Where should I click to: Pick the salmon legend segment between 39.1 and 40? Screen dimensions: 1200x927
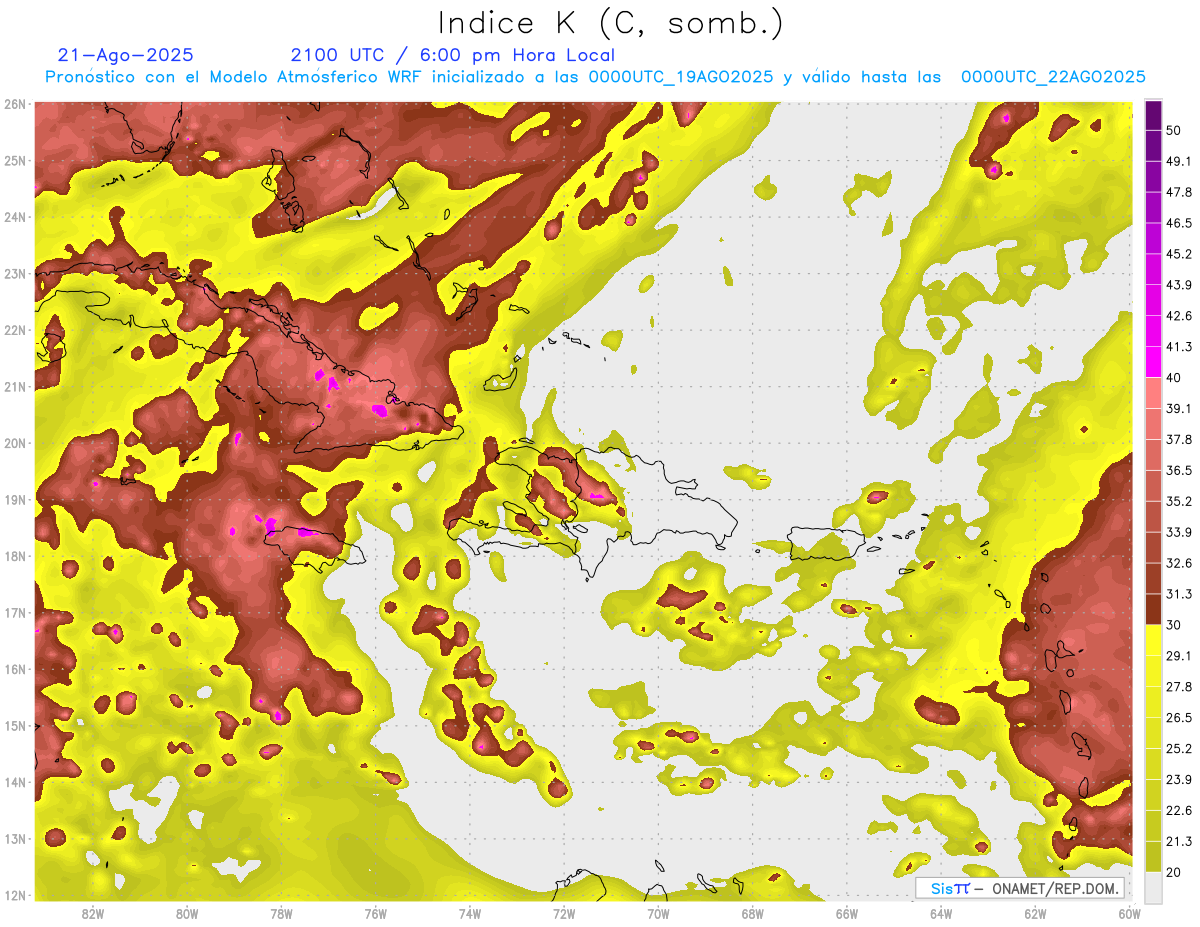point(1153,392)
